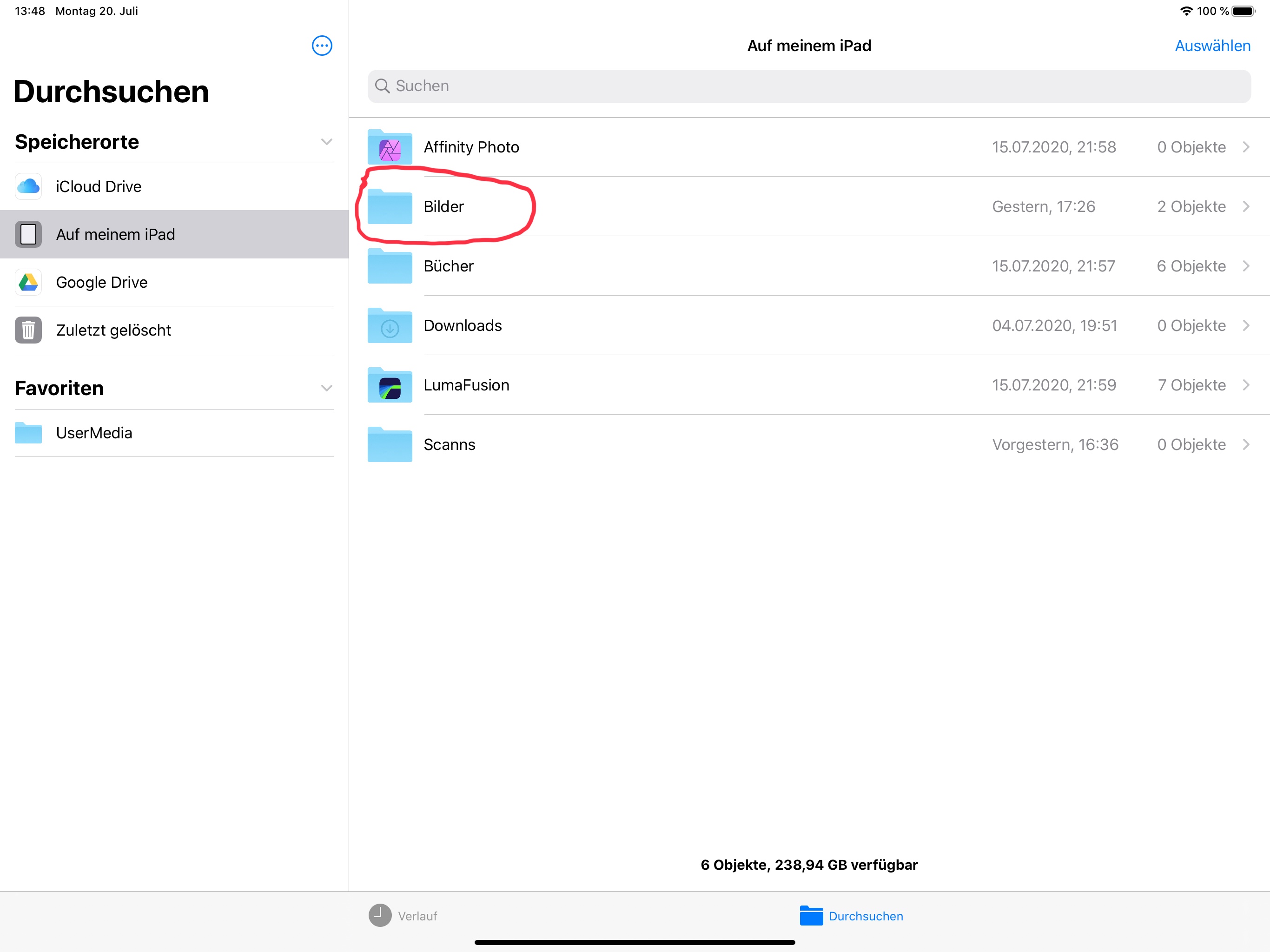The height and width of the screenshot is (952, 1270).
Task: Click the Suchen search field
Action: click(x=808, y=86)
